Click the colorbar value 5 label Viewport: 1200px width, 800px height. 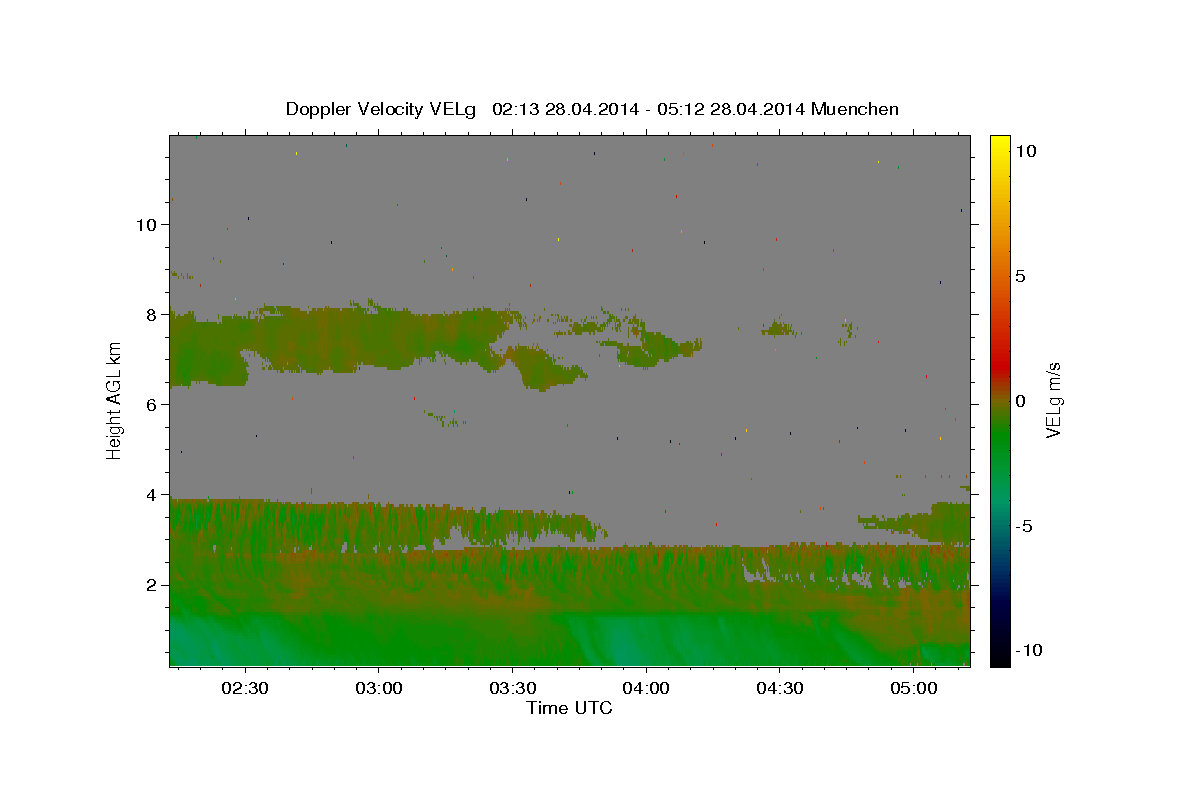point(1020,276)
